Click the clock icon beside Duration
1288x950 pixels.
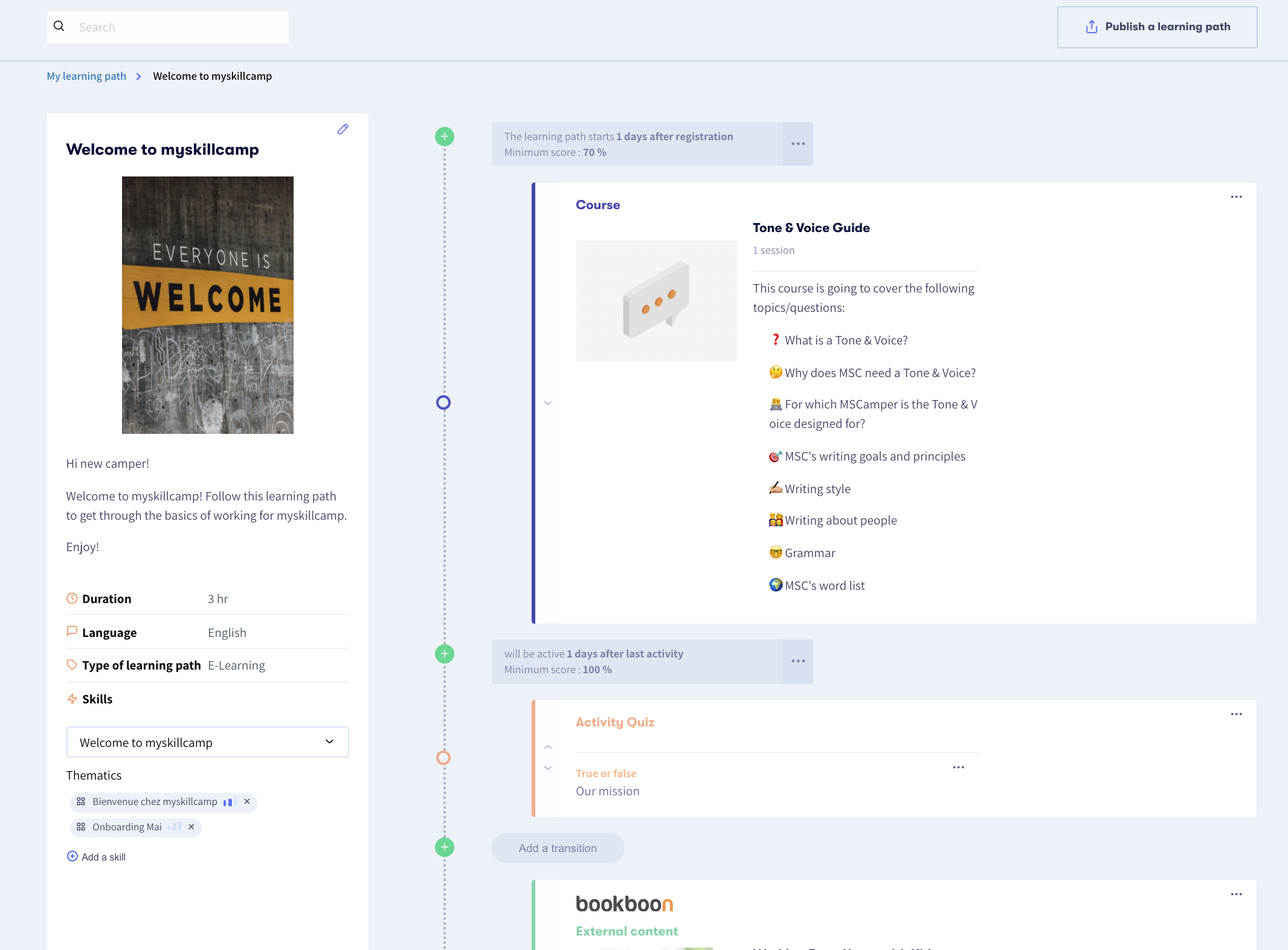click(x=72, y=598)
